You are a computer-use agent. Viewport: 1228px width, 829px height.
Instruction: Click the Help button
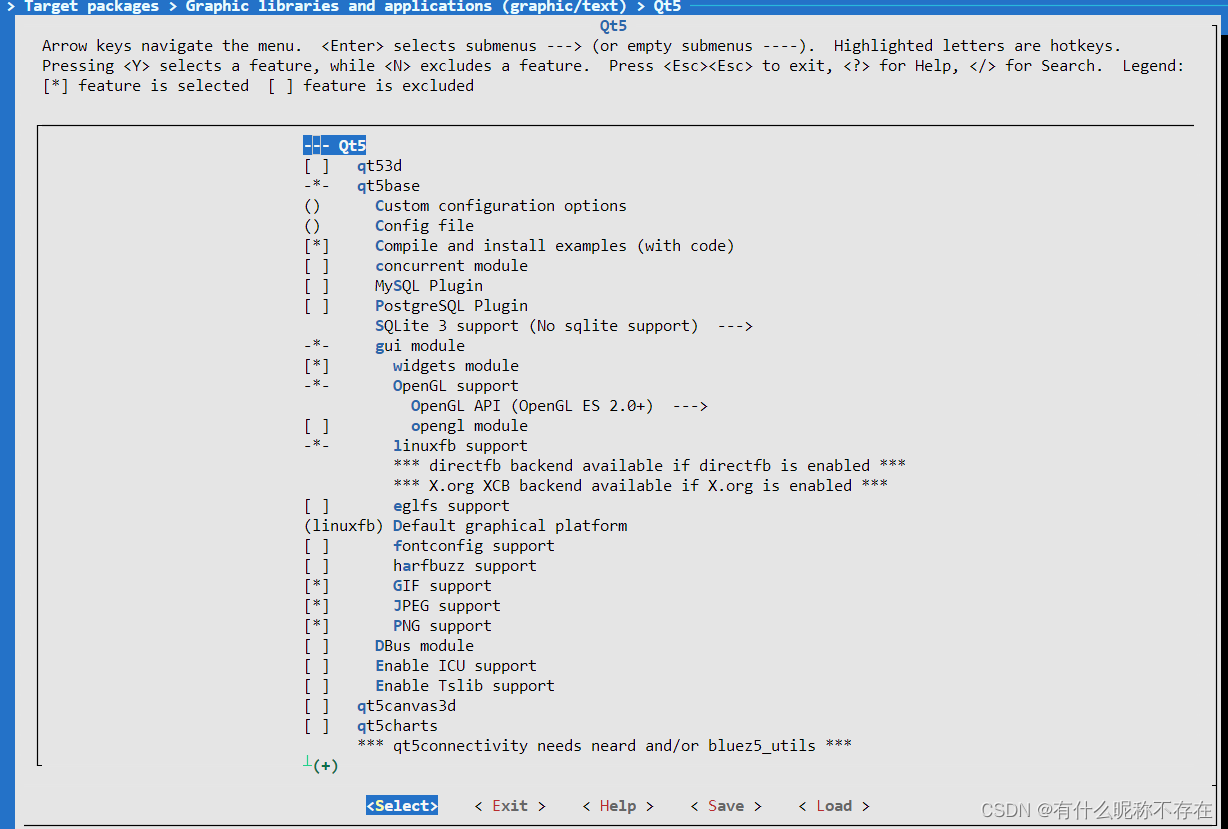click(x=618, y=806)
